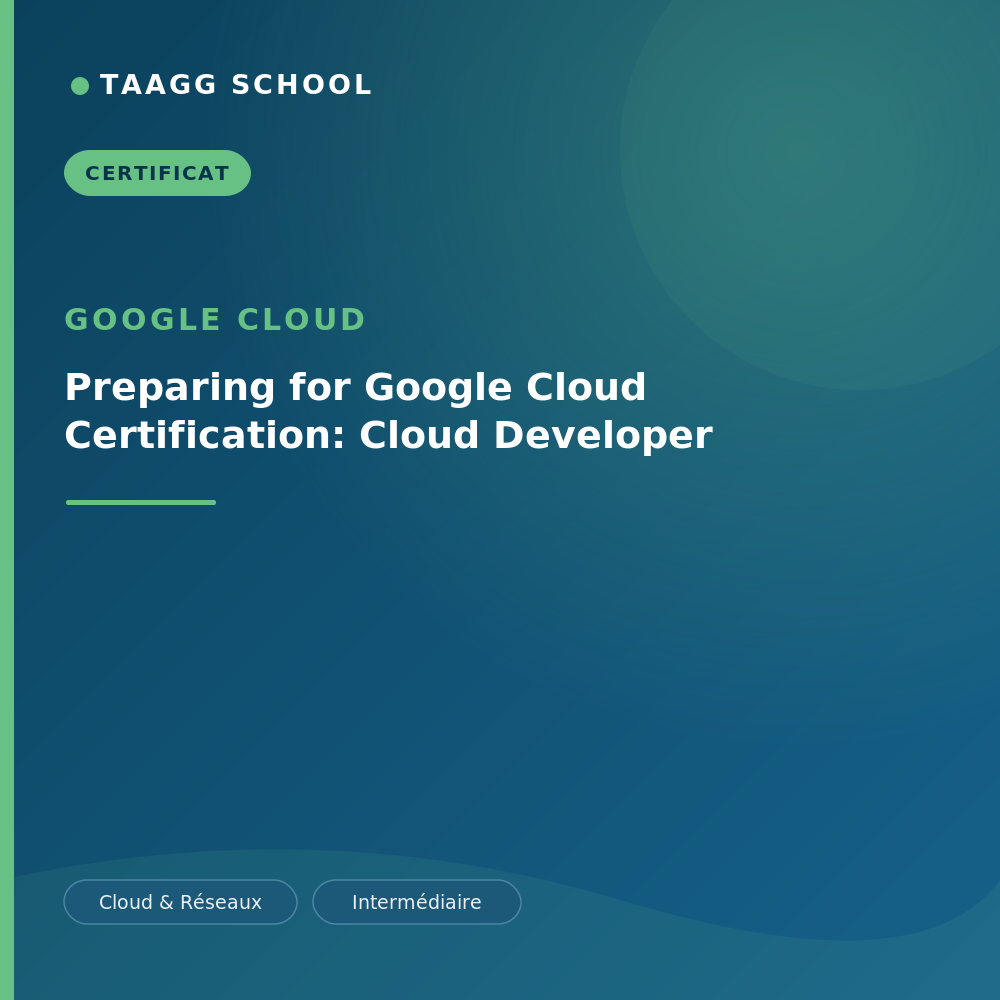Select the Cloud & Réseaux tag
The image size is (1000, 1000).
180,902
